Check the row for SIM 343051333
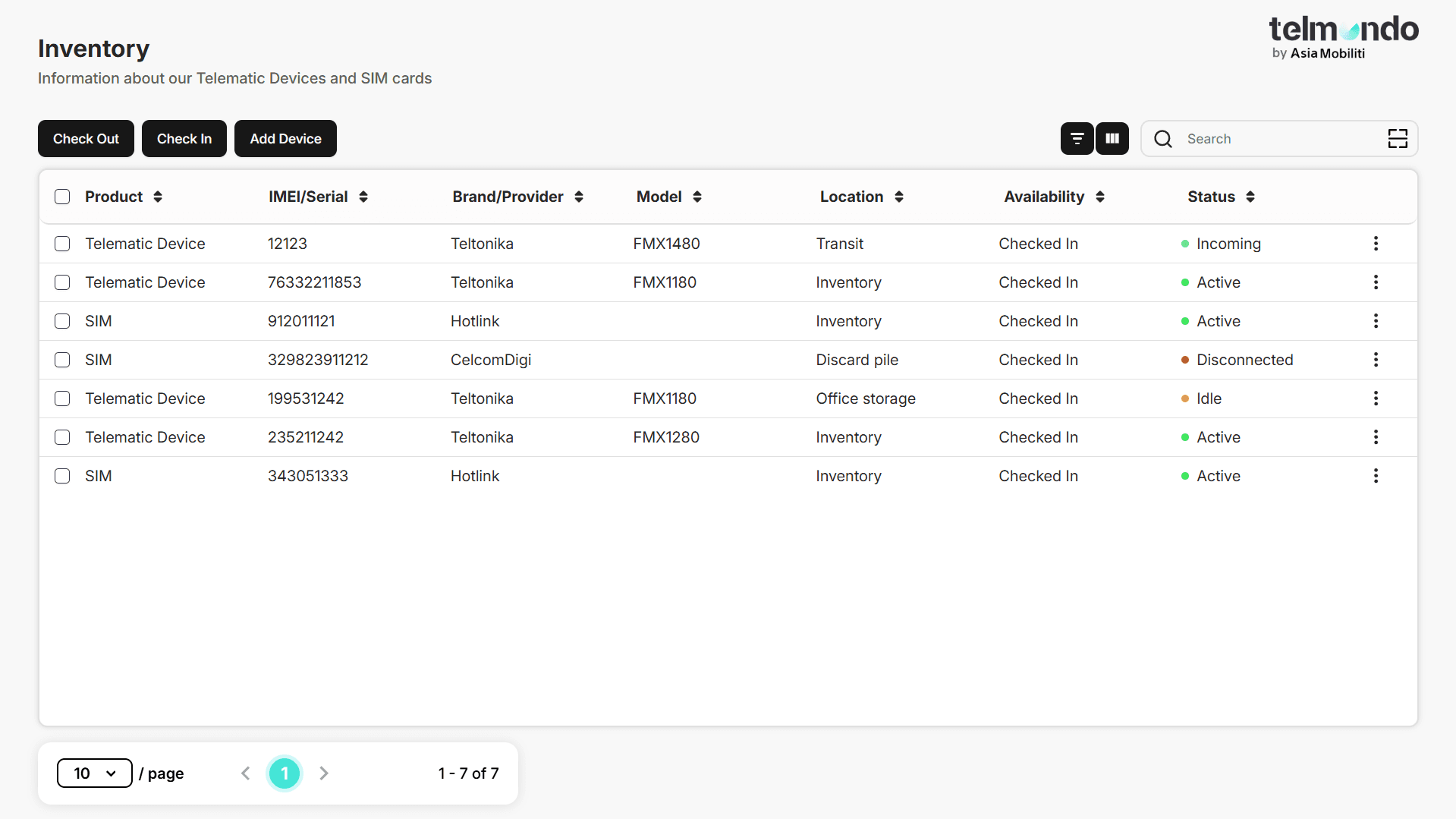 pyautogui.click(x=62, y=476)
